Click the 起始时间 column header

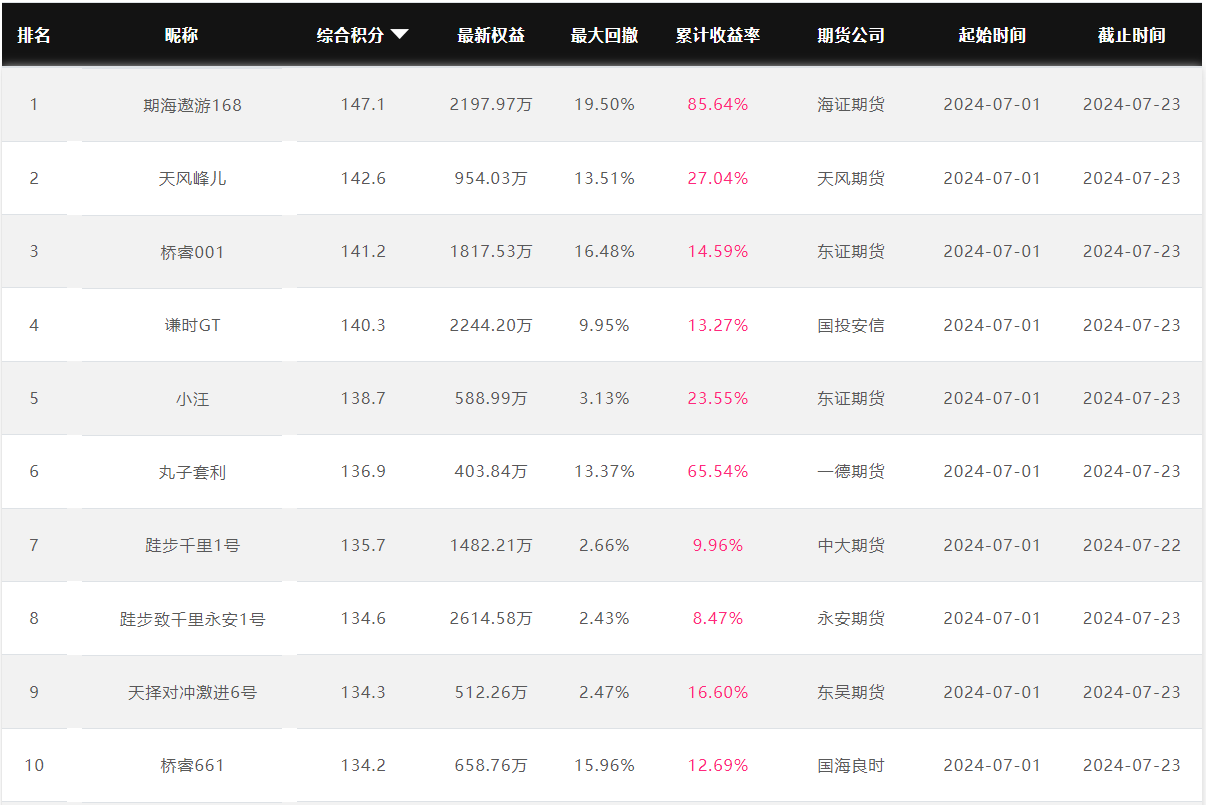pos(992,35)
